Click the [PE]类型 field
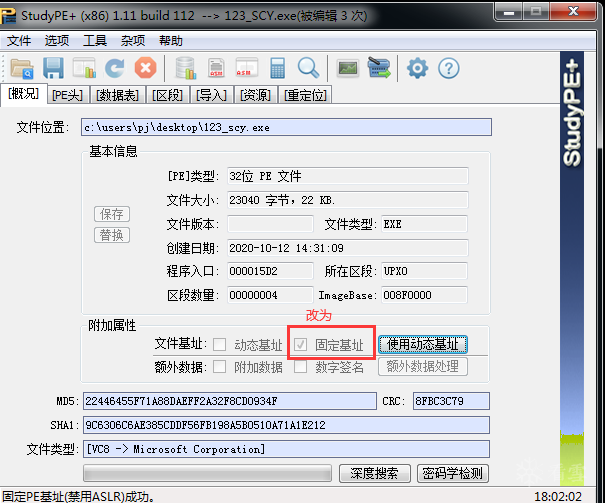The image size is (605, 503). tap(348, 176)
